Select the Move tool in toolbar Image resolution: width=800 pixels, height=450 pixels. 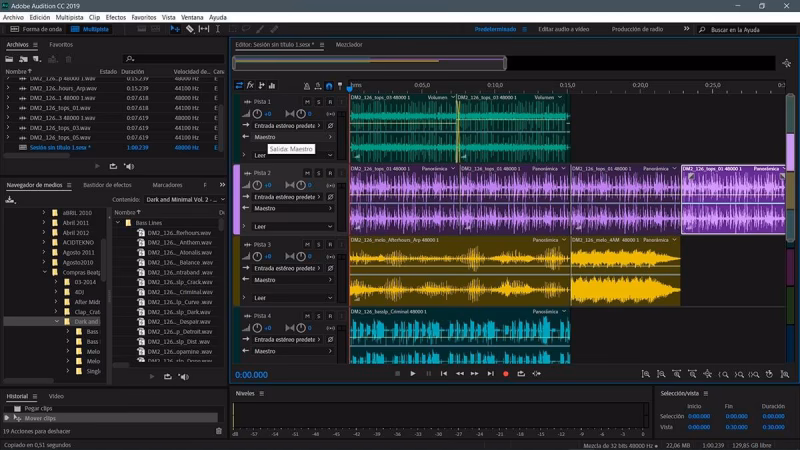tap(175, 29)
